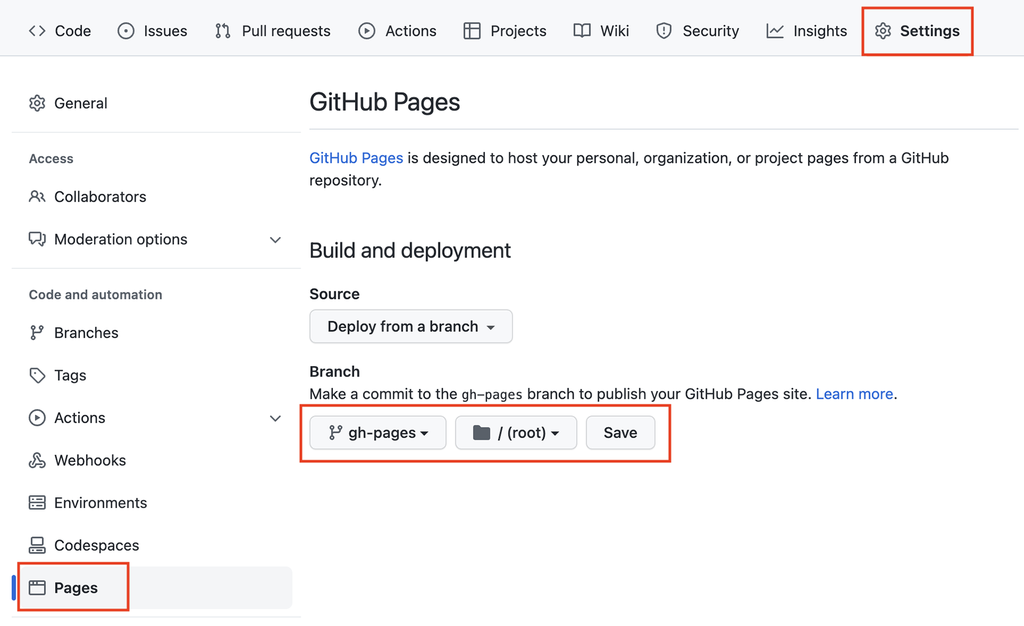
Task: Click the Security shield icon
Action: 663,30
